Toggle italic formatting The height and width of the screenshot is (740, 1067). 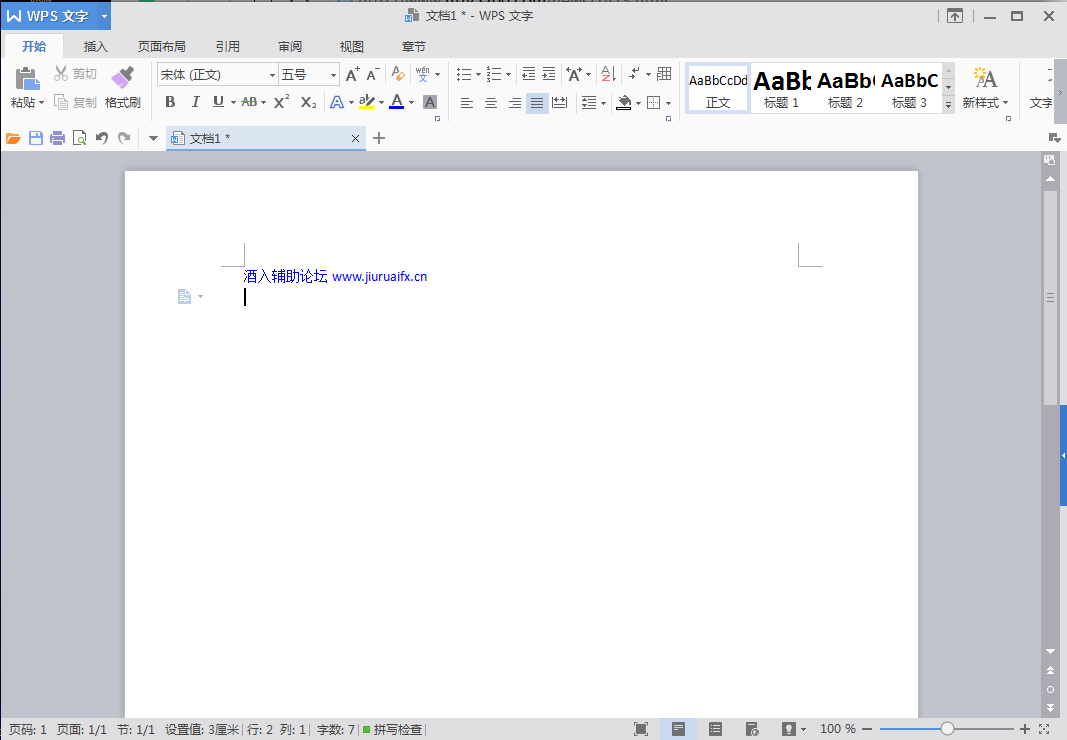[195, 102]
